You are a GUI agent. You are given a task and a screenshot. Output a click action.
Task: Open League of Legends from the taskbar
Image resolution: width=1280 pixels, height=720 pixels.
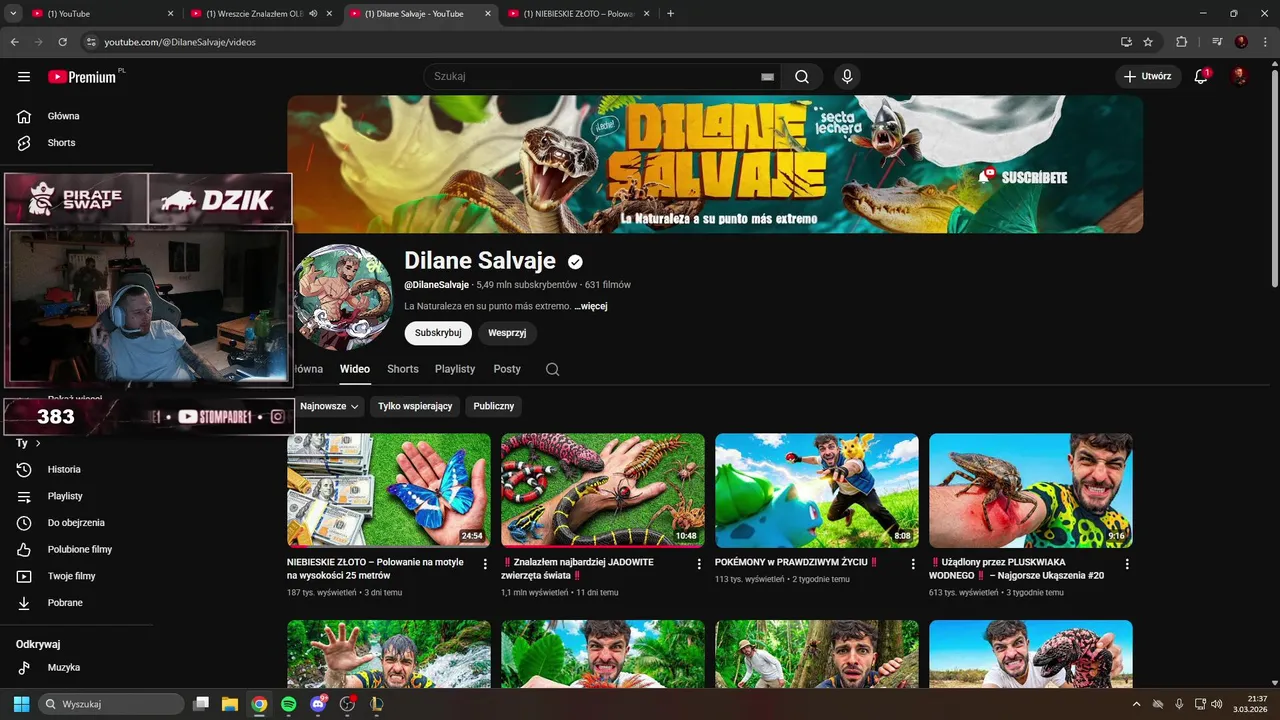(x=377, y=704)
